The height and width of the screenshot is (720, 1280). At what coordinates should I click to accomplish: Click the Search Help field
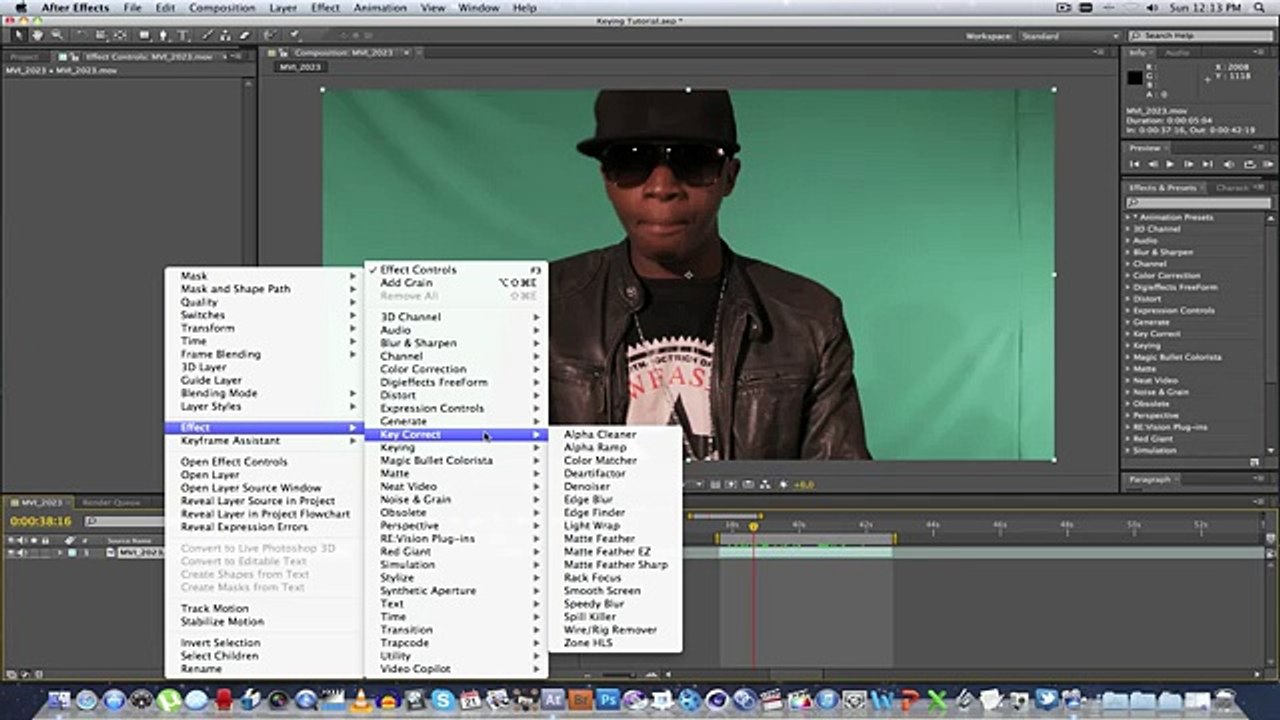pos(1202,36)
